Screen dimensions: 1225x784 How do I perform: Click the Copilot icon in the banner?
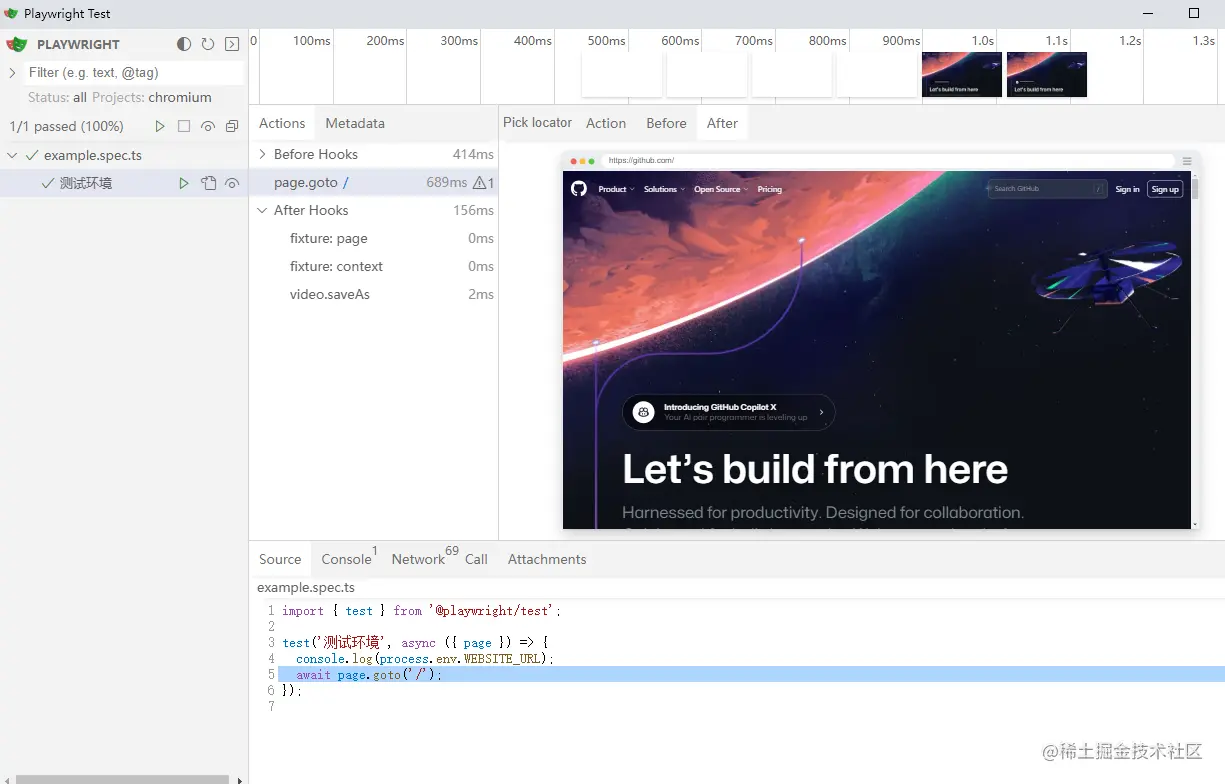[644, 412]
